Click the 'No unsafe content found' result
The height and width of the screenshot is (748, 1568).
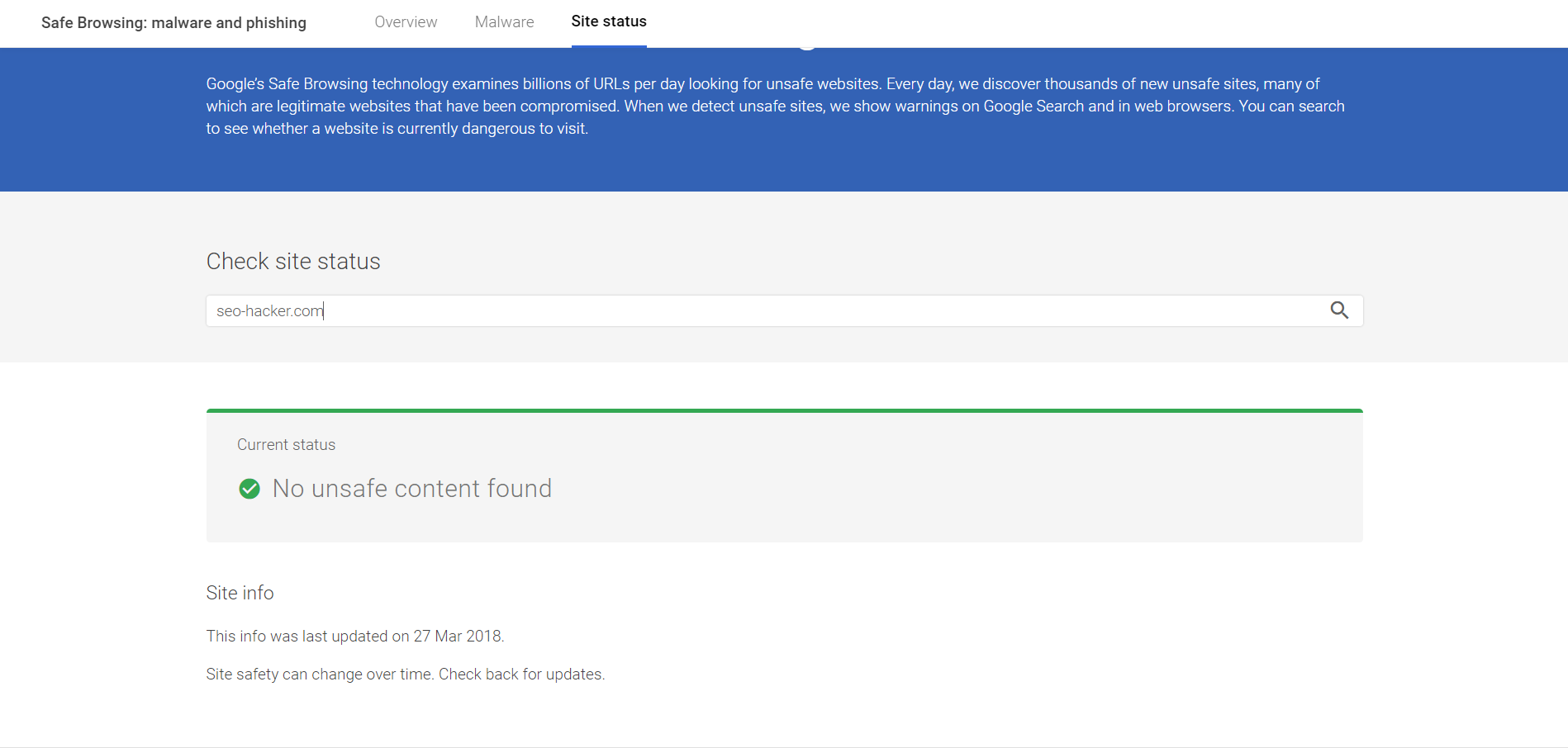point(411,489)
